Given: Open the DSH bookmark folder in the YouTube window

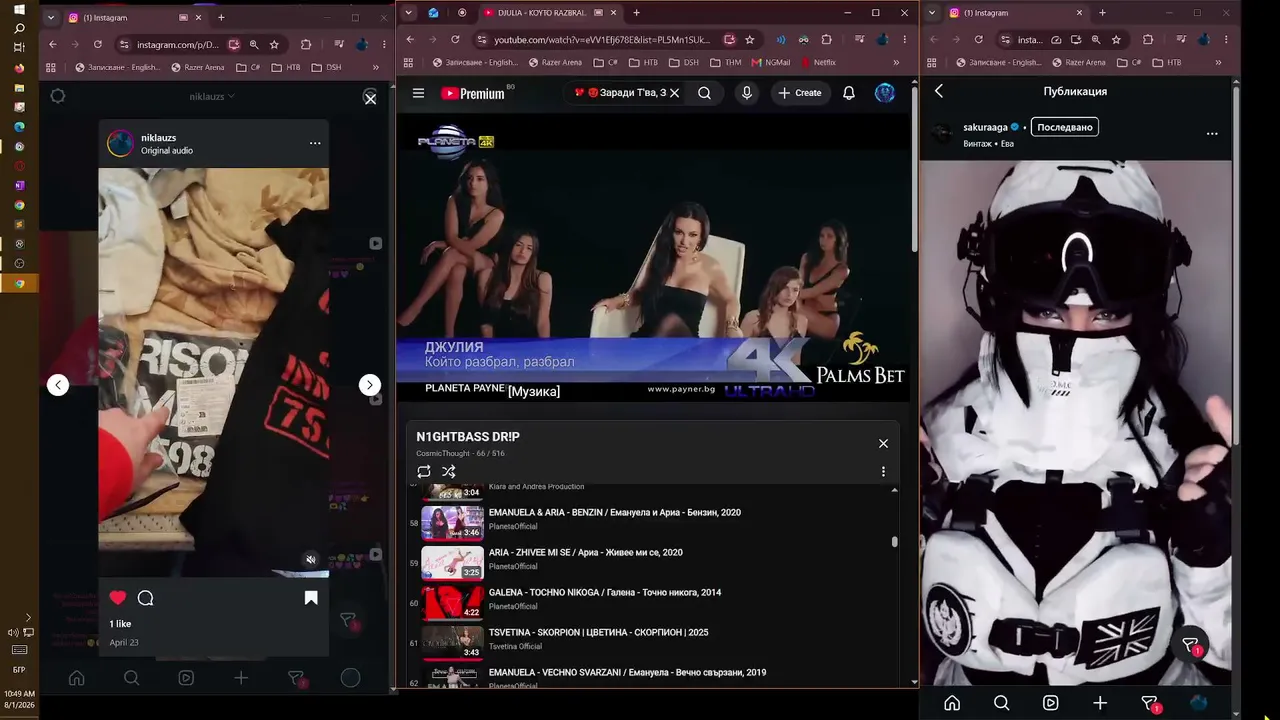Looking at the screenshot, I should 685,62.
